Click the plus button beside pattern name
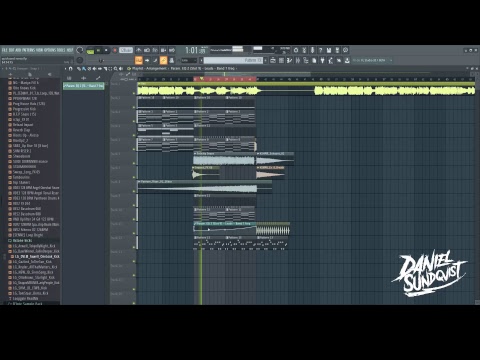The height and width of the screenshot is (360, 480). [265, 60]
